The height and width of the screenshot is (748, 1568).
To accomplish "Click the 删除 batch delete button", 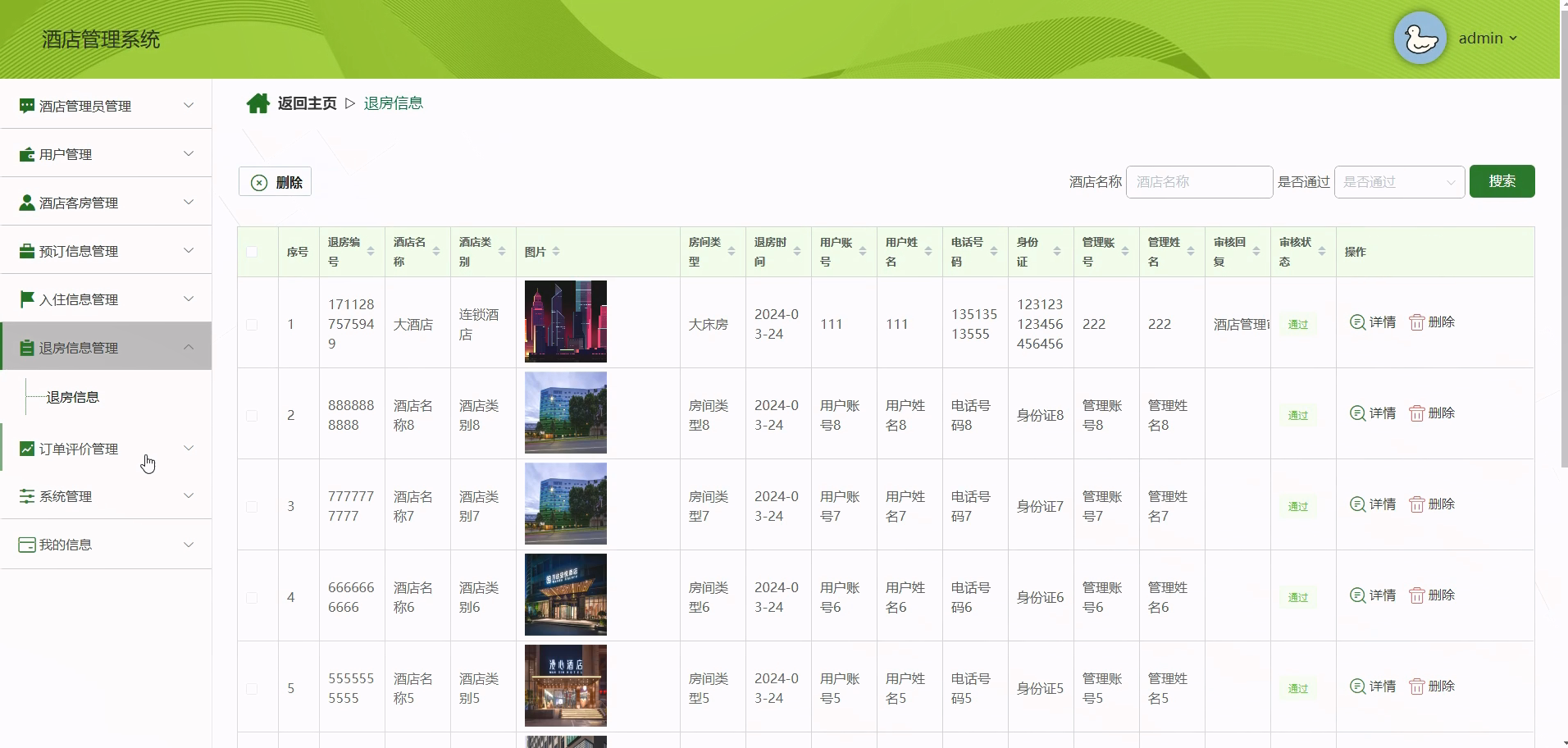I will point(275,182).
